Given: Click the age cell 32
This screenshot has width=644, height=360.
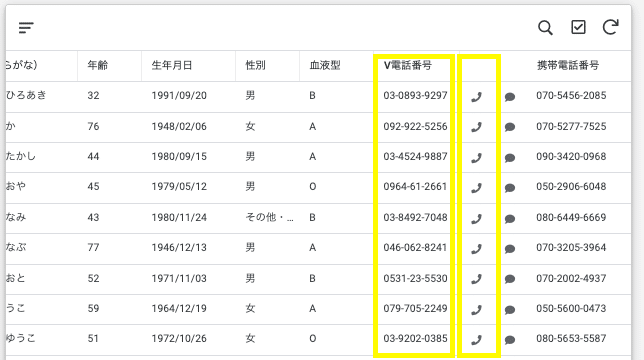Looking at the screenshot, I should [x=93, y=96].
